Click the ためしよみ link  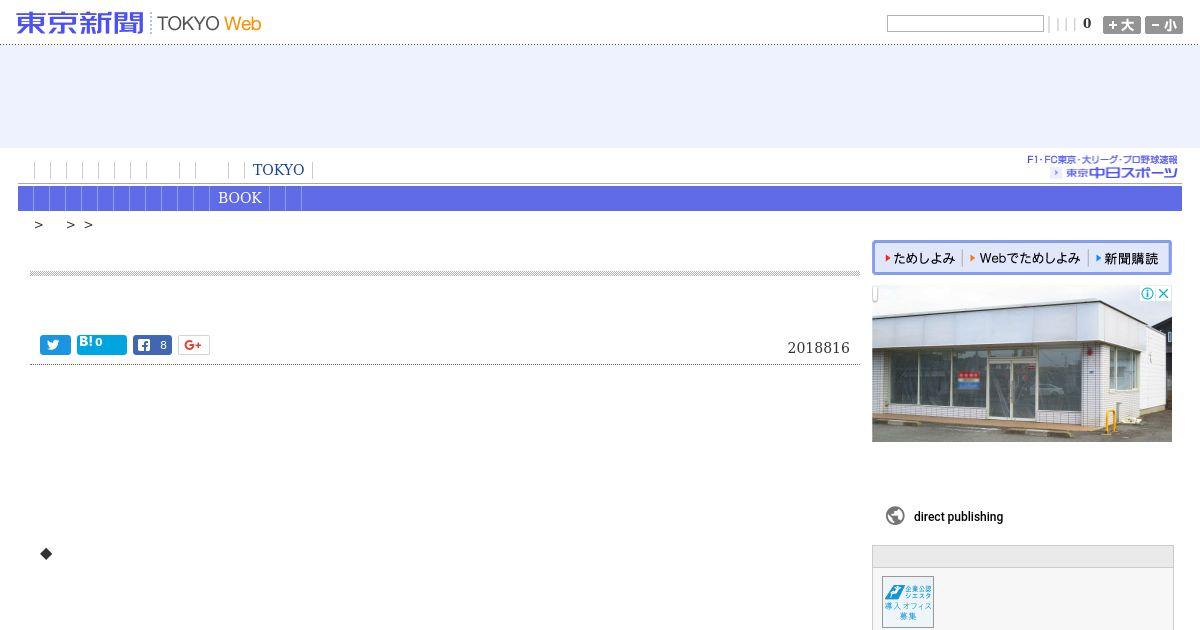click(920, 258)
